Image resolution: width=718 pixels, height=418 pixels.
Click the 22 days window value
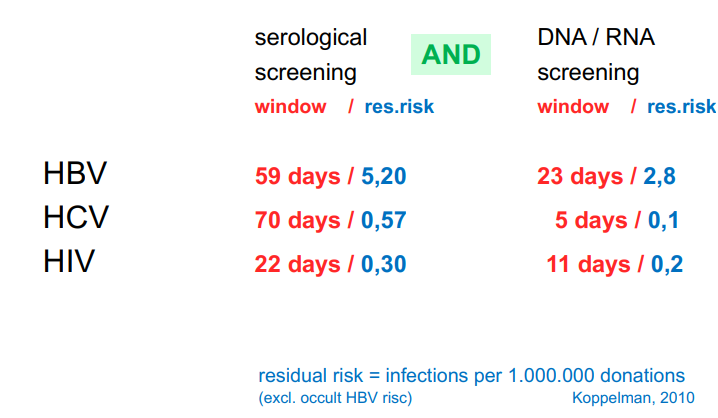tap(297, 265)
